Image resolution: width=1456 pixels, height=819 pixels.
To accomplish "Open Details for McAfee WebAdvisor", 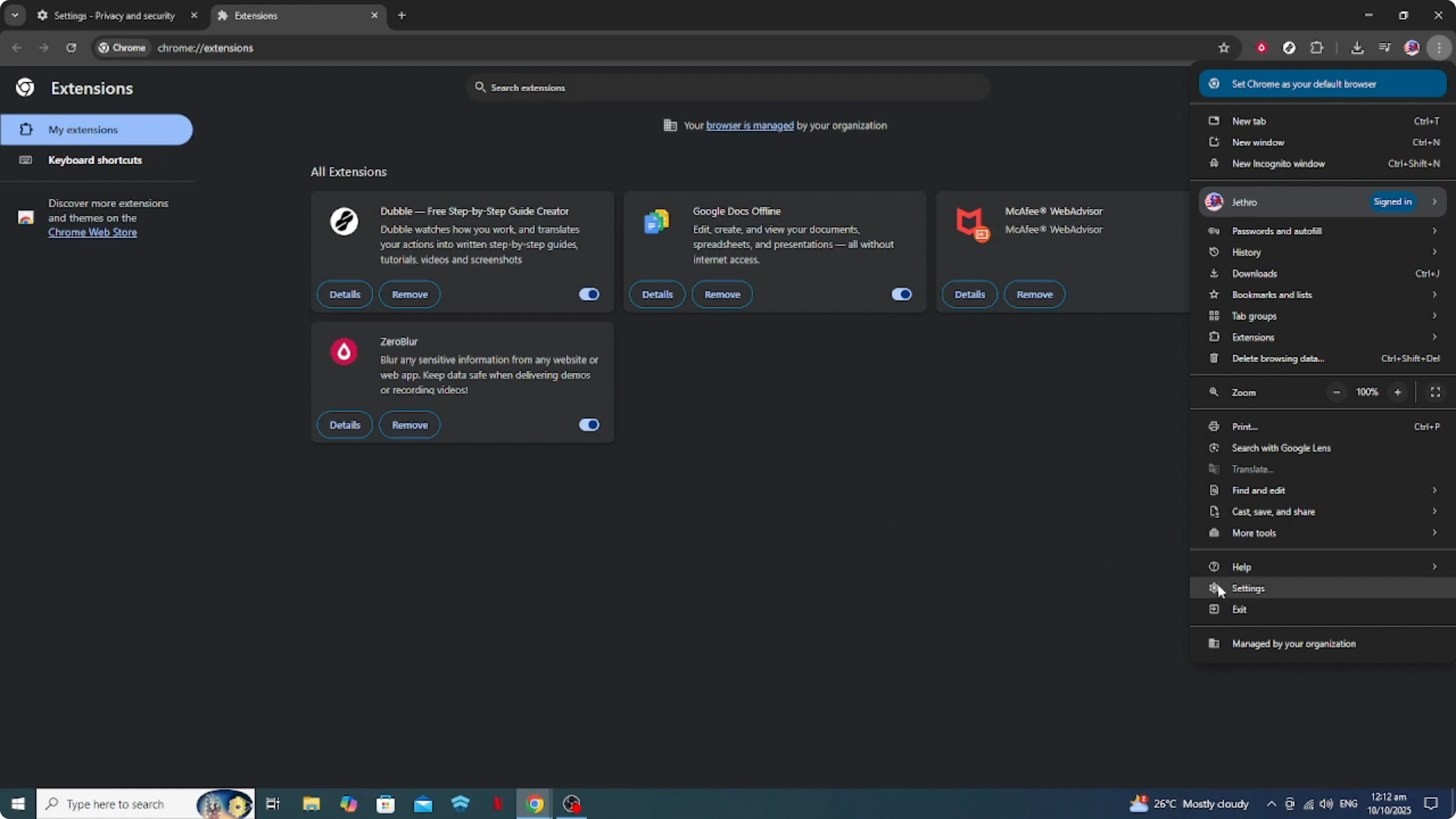I will [970, 294].
